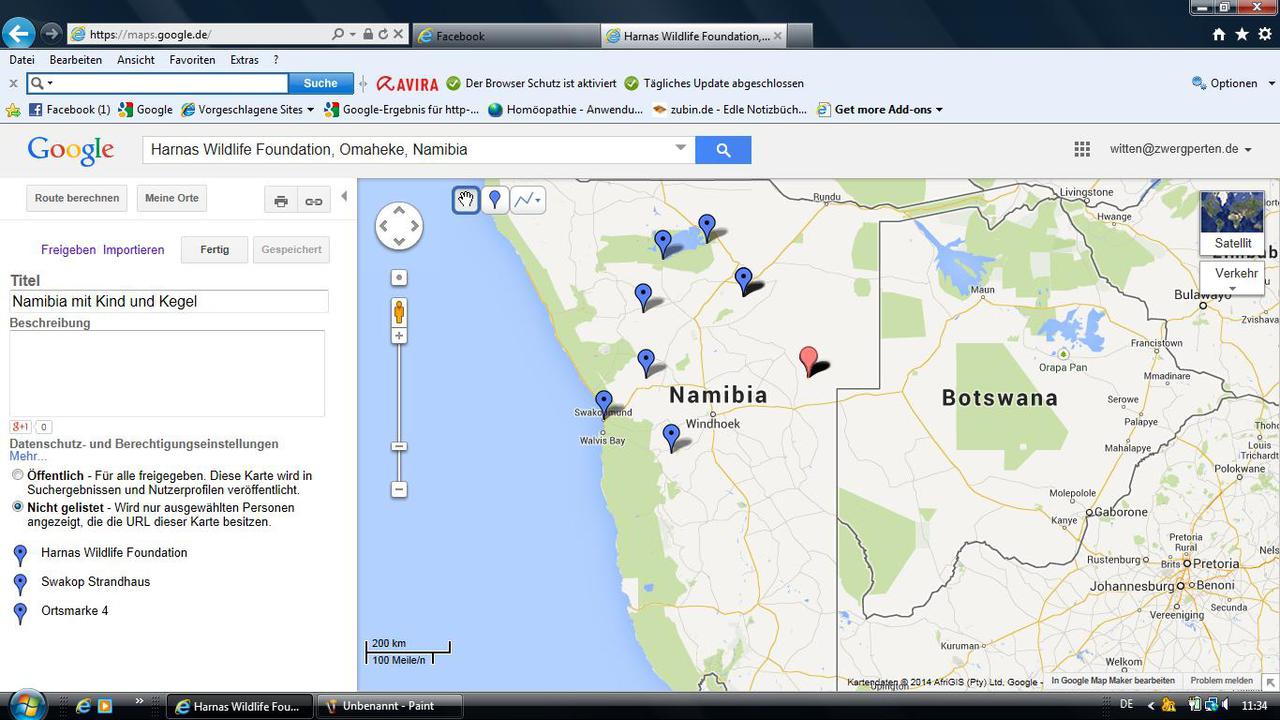This screenshot has height=720, width=1280.
Task: Pan the map right with the arrow control
Action: (415, 226)
